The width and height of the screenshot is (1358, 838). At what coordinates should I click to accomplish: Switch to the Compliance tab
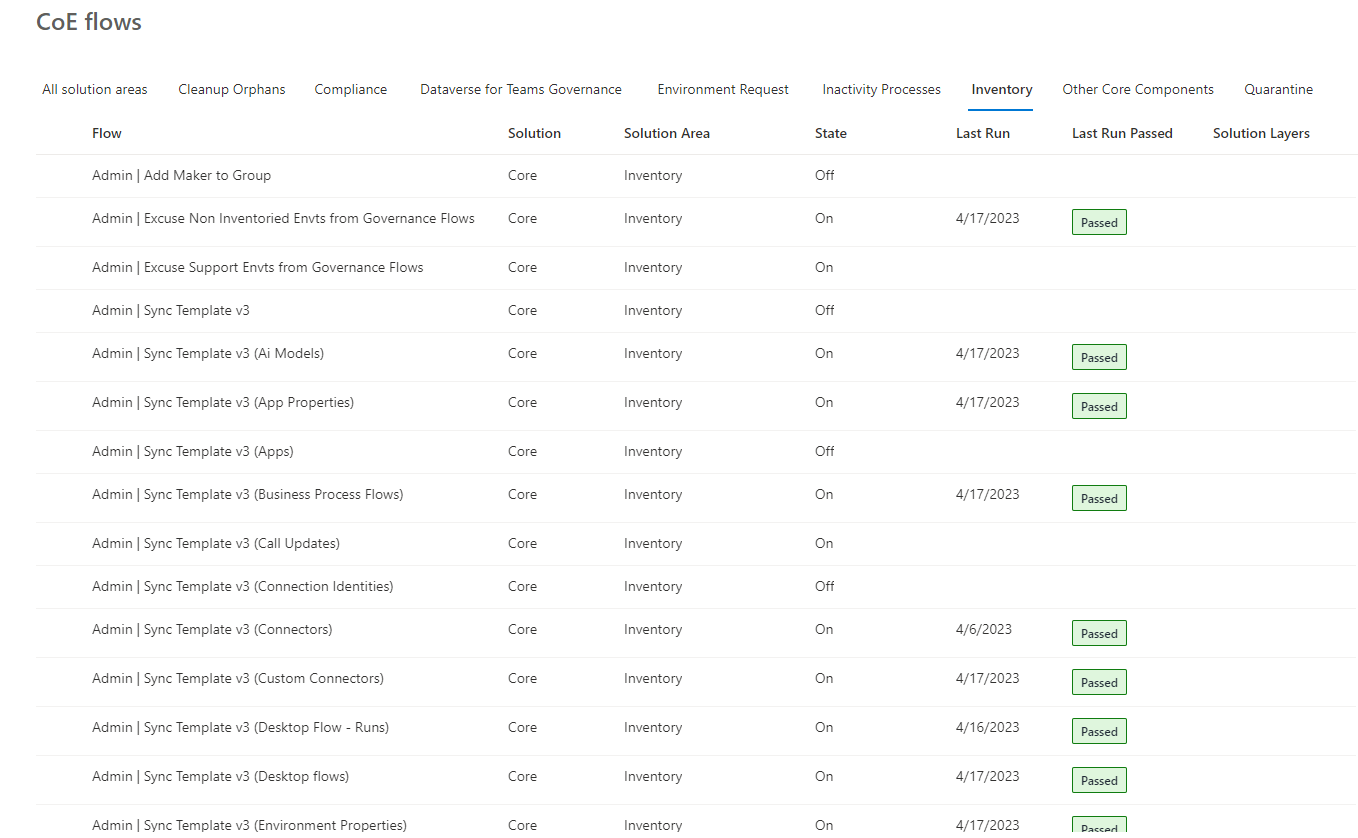[x=350, y=89]
